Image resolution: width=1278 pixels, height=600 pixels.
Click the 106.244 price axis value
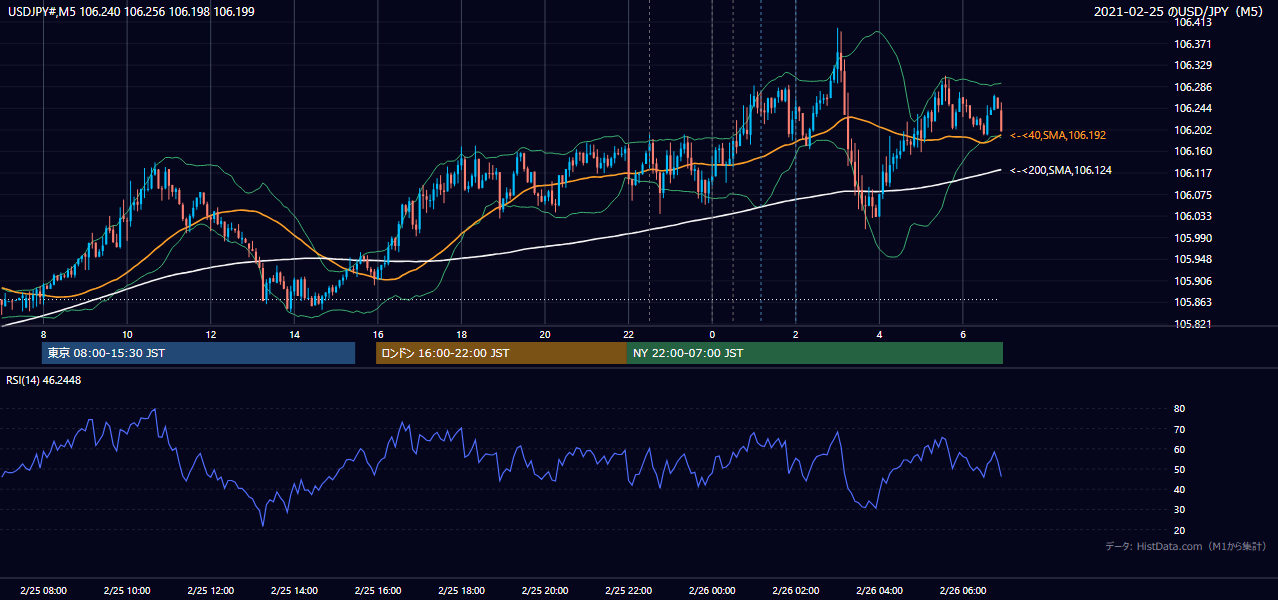click(x=1193, y=108)
